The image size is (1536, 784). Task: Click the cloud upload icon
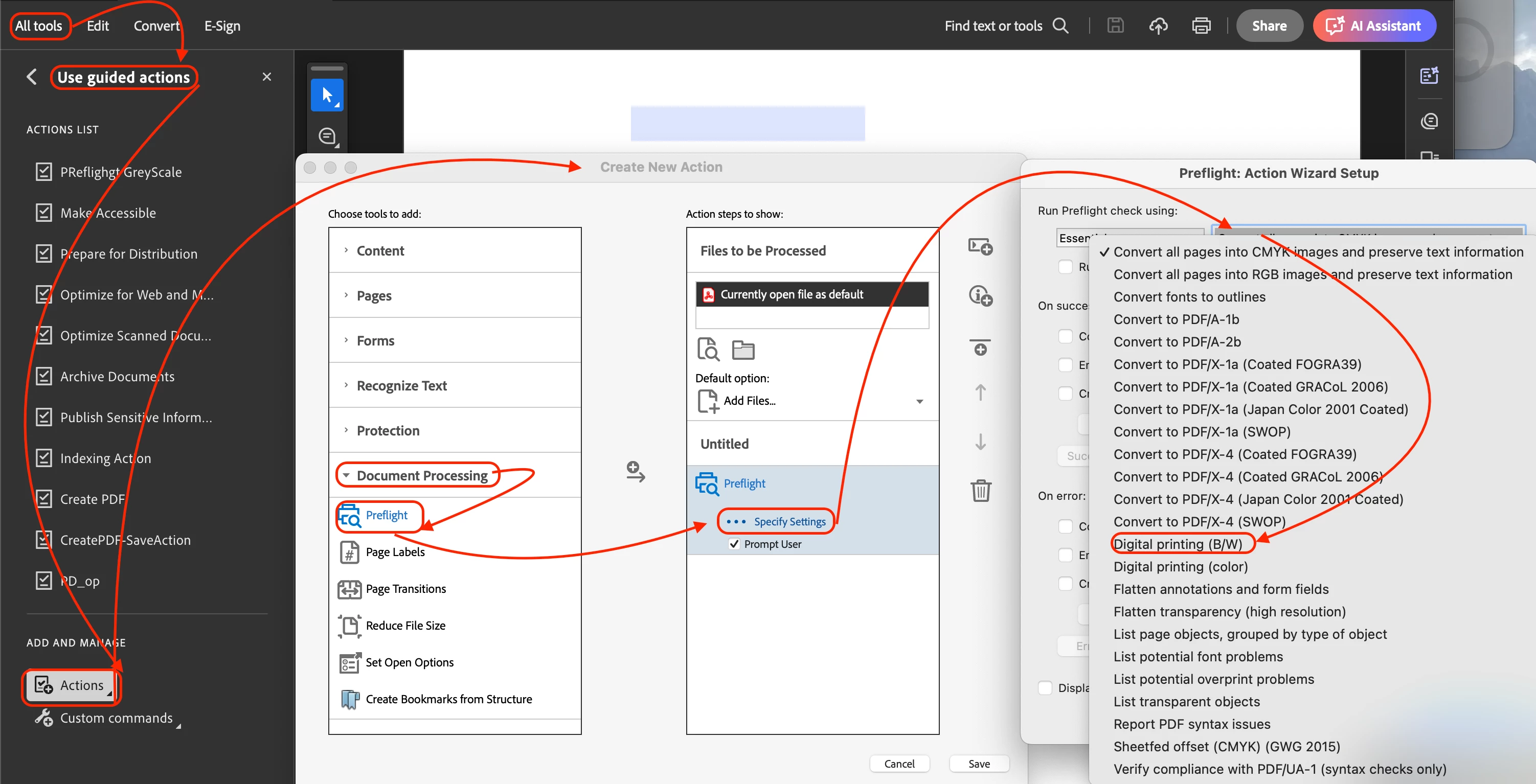tap(1158, 26)
